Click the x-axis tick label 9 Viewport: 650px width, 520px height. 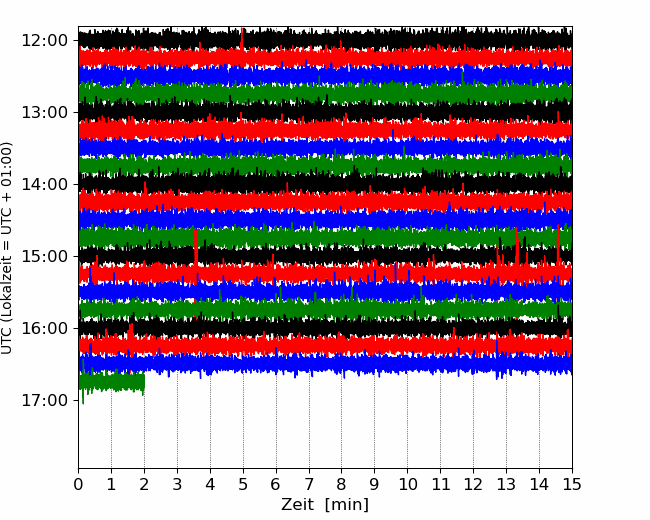[375, 484]
